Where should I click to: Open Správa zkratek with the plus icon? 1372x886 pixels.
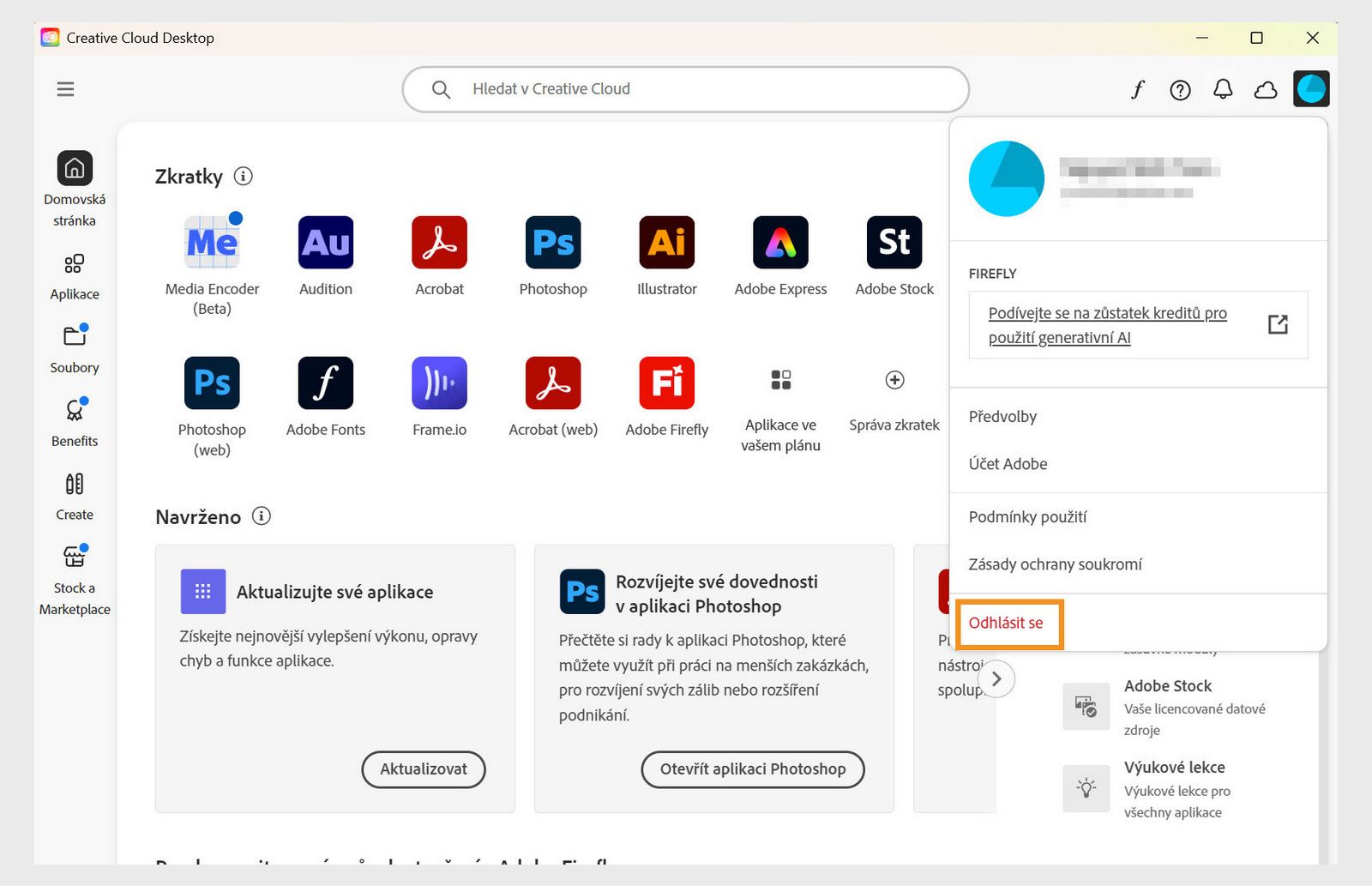click(x=894, y=380)
